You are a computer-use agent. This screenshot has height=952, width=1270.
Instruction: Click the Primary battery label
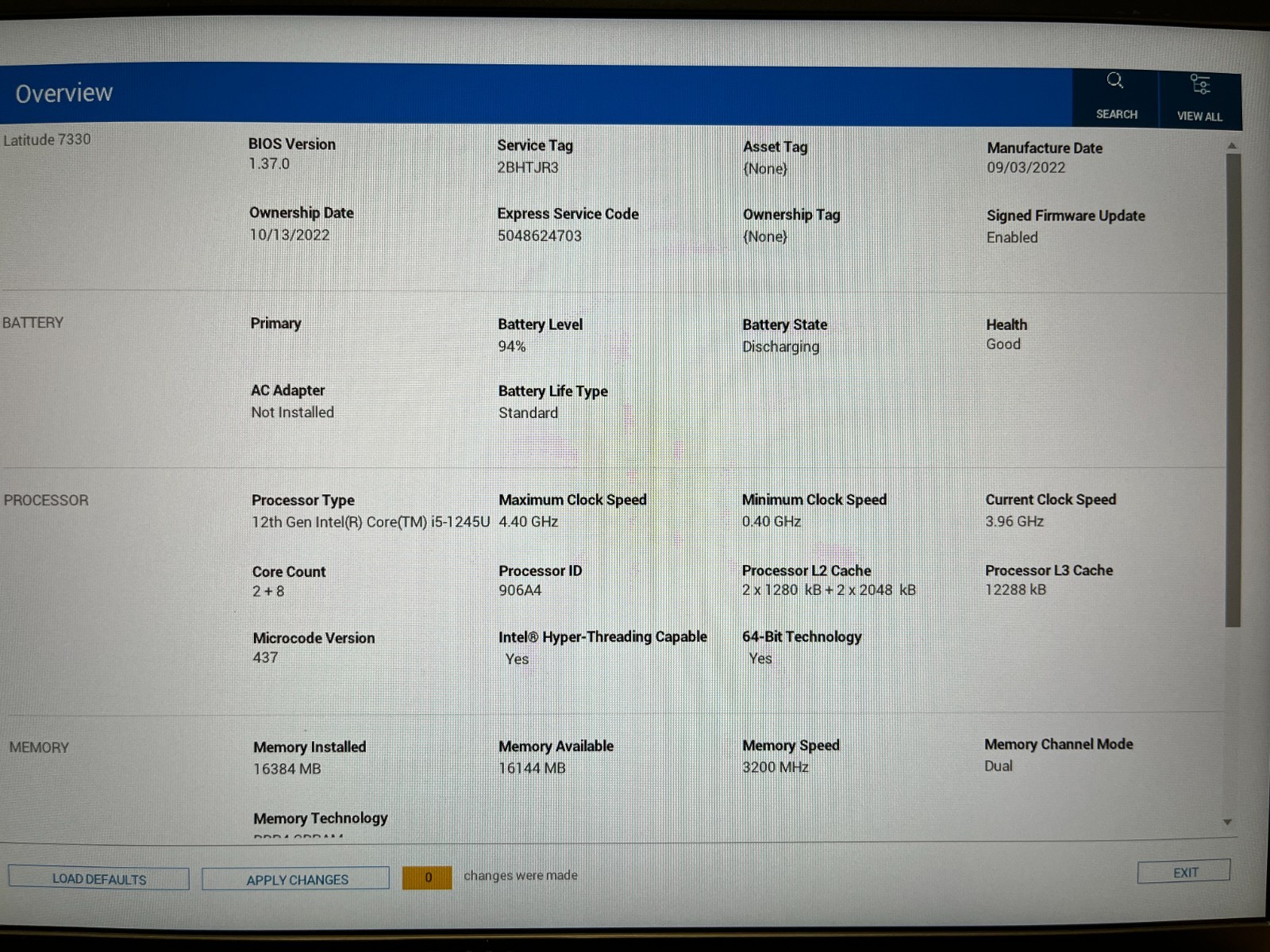click(x=276, y=323)
